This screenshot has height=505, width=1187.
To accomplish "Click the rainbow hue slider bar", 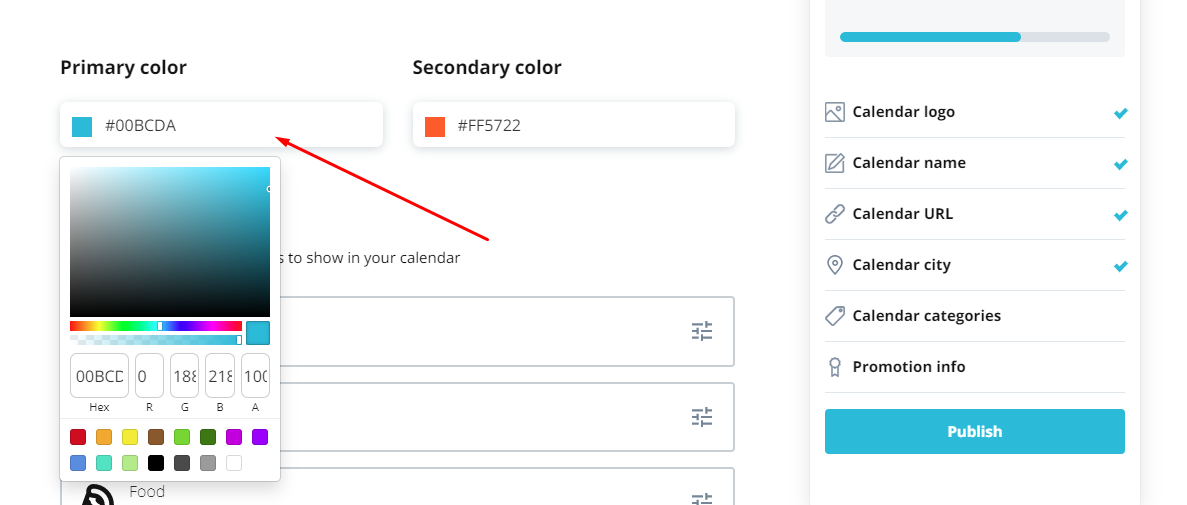I will pyautogui.click(x=156, y=326).
